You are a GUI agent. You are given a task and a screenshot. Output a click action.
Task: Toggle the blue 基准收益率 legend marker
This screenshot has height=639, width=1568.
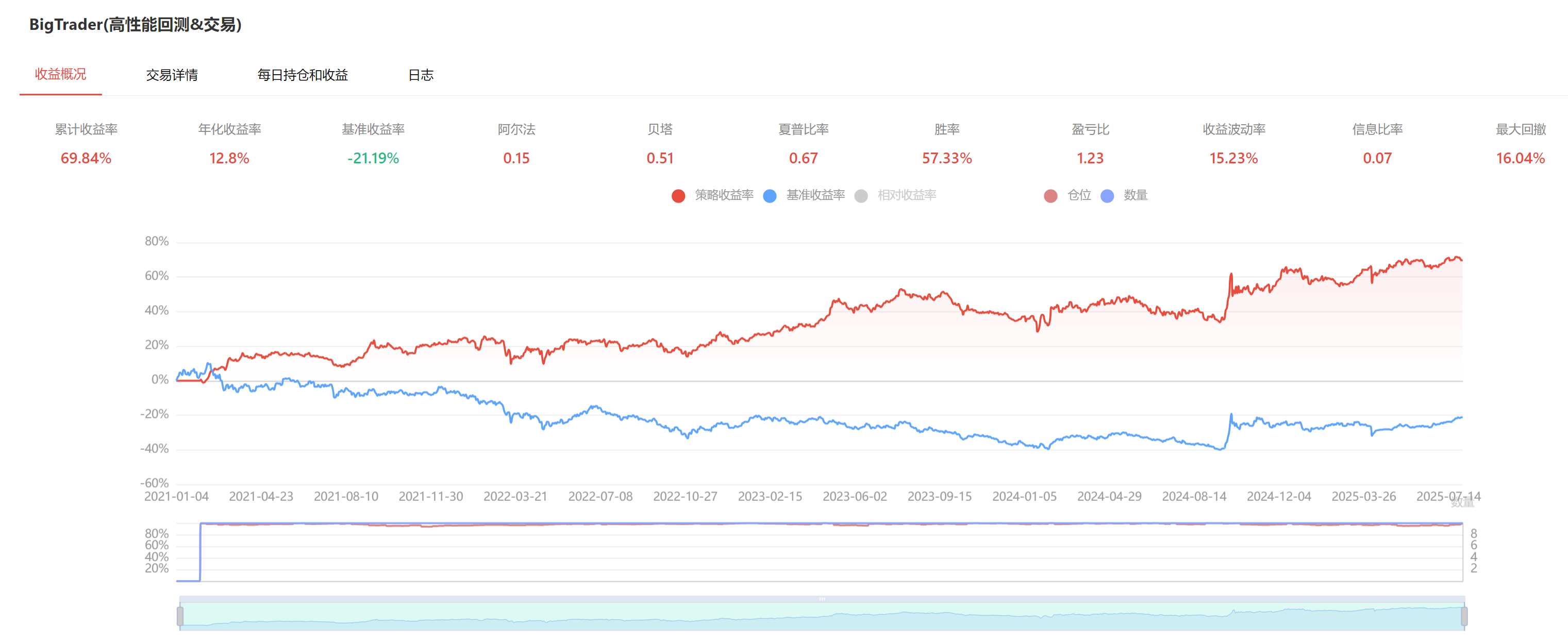tap(770, 196)
